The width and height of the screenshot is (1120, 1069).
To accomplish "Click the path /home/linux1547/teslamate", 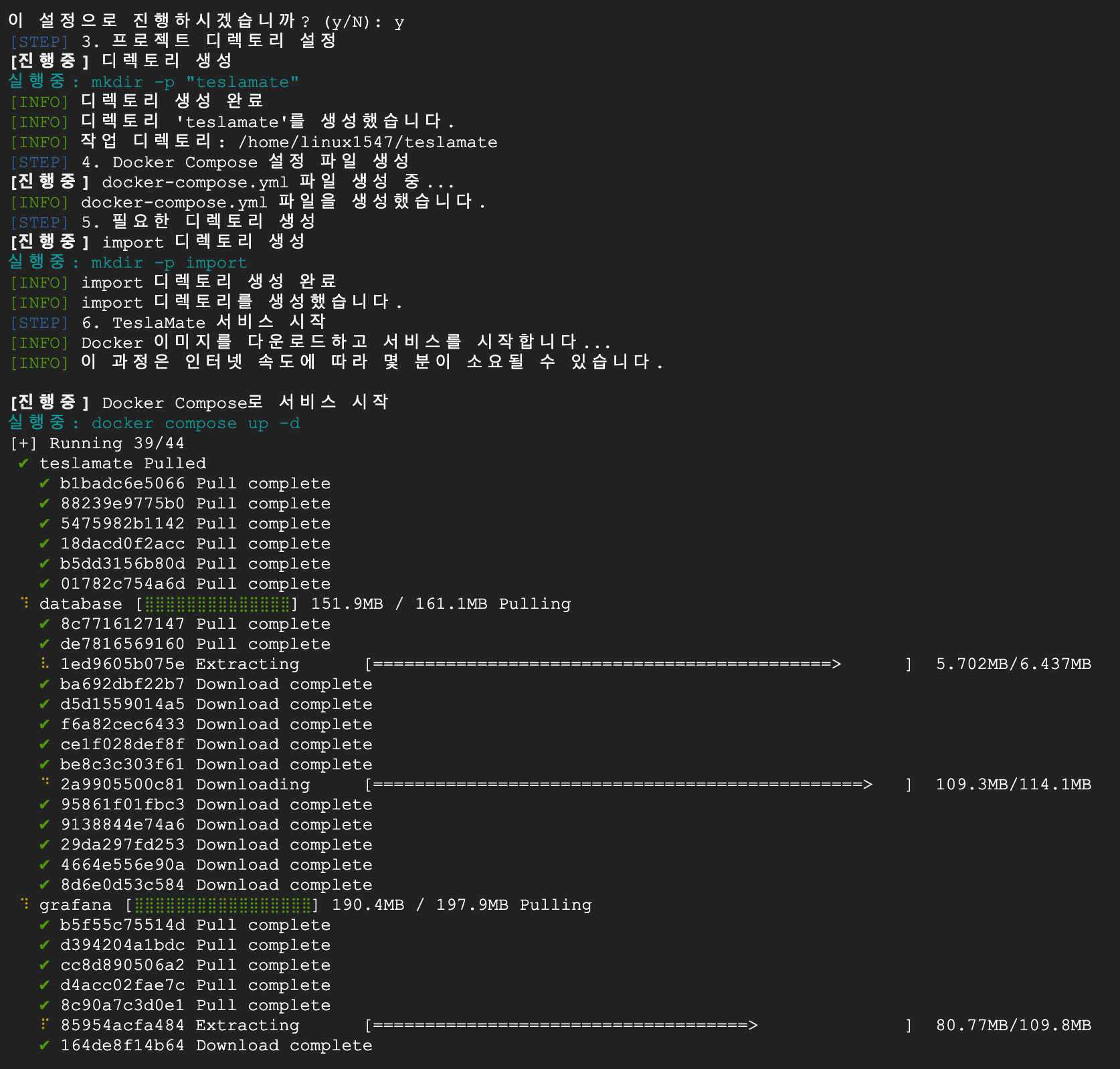I will [368, 142].
